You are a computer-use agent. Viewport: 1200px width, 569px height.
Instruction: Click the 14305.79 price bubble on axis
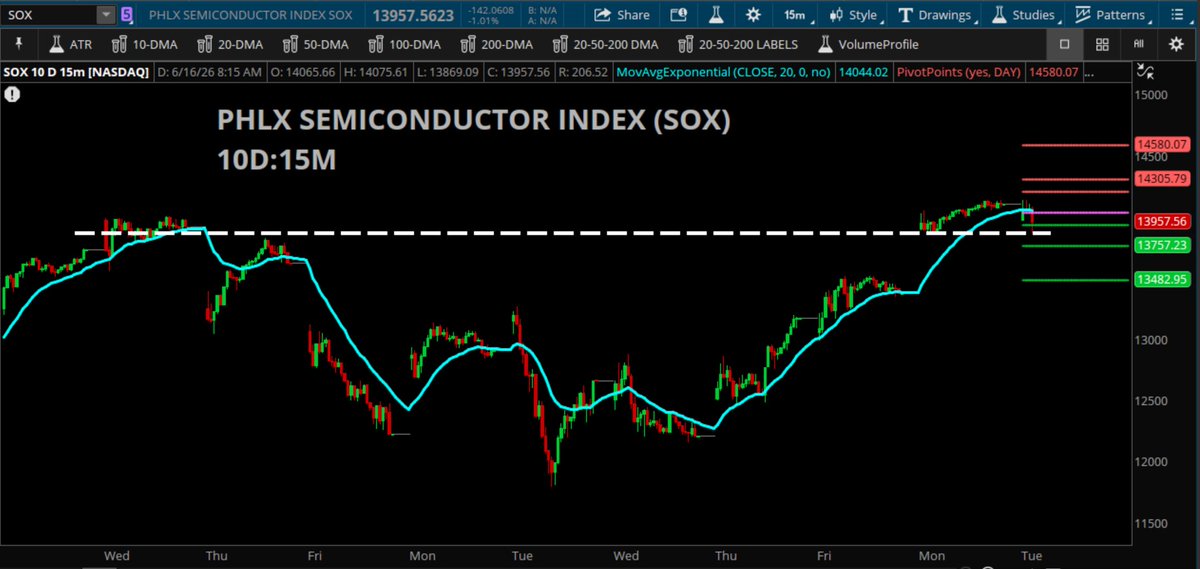(1162, 179)
